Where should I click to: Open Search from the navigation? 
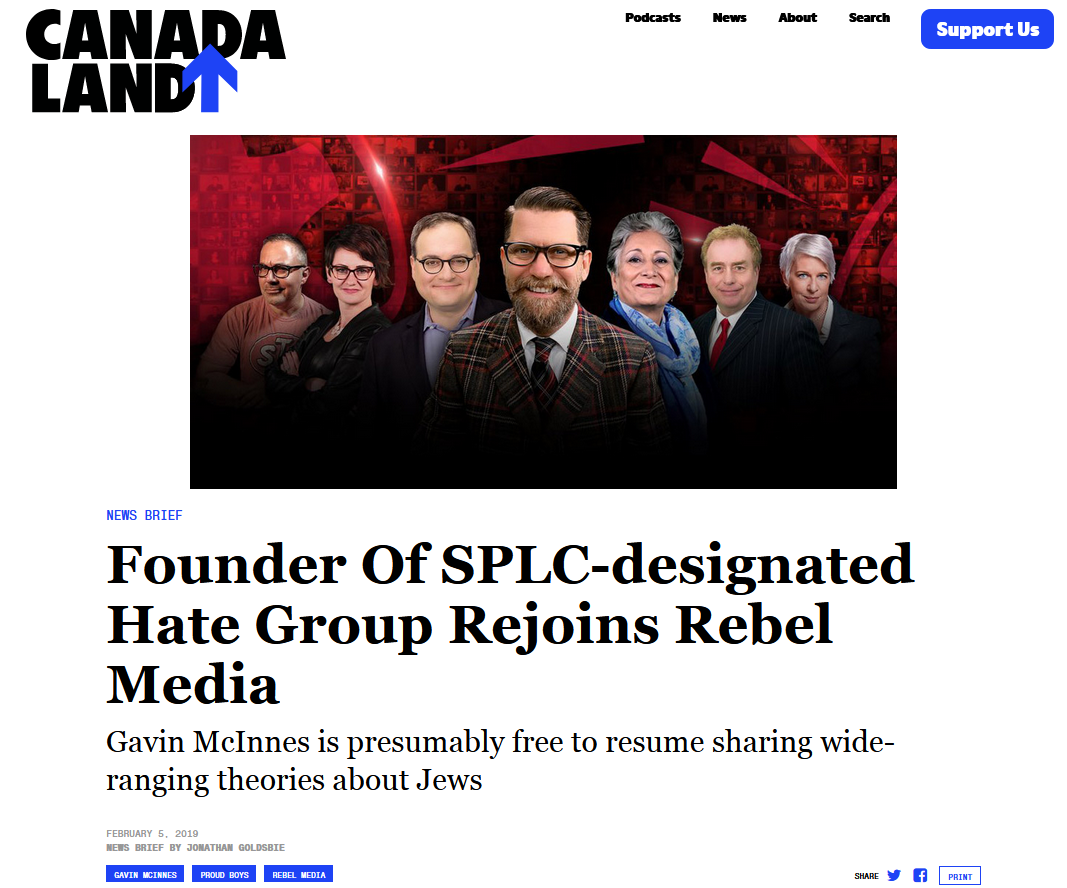pos(869,18)
